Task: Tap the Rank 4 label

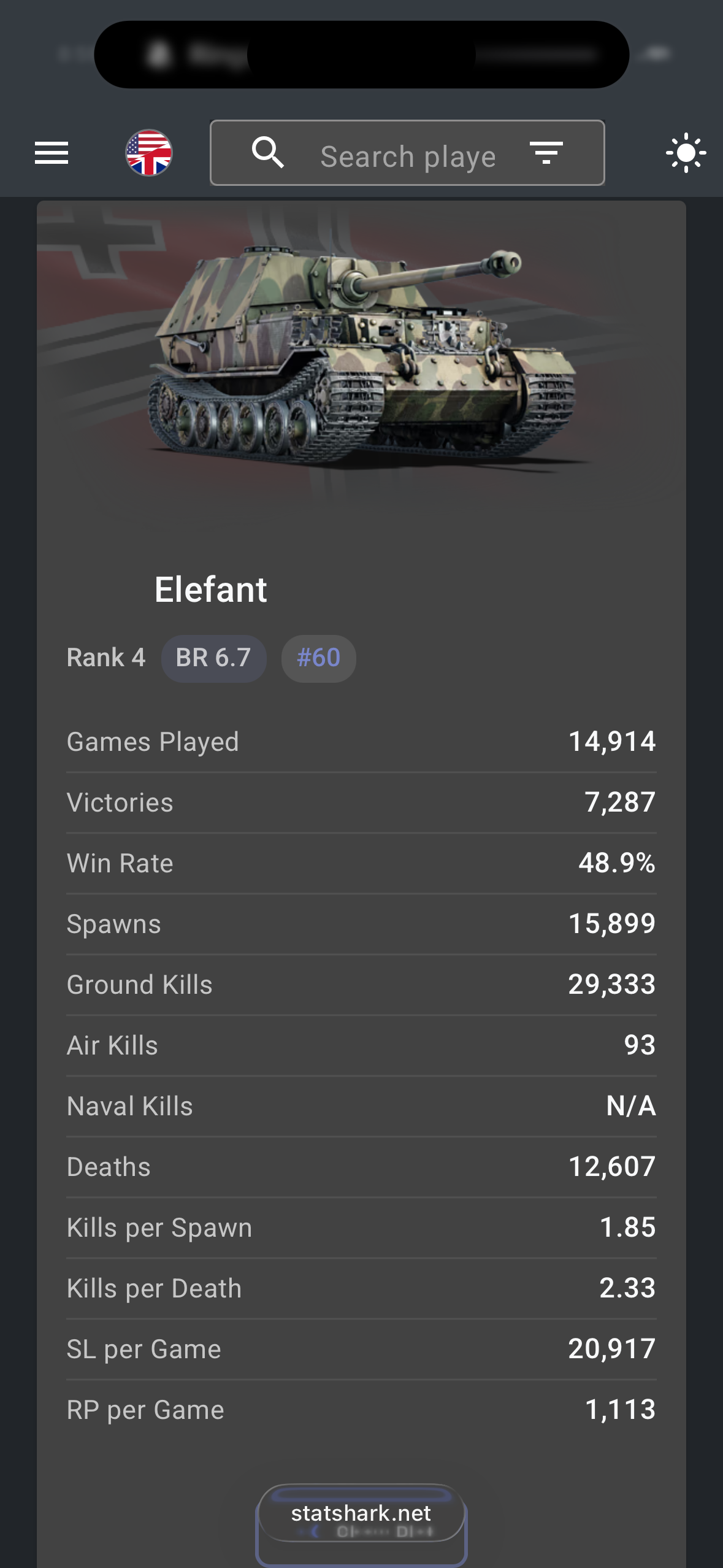Action: point(106,658)
